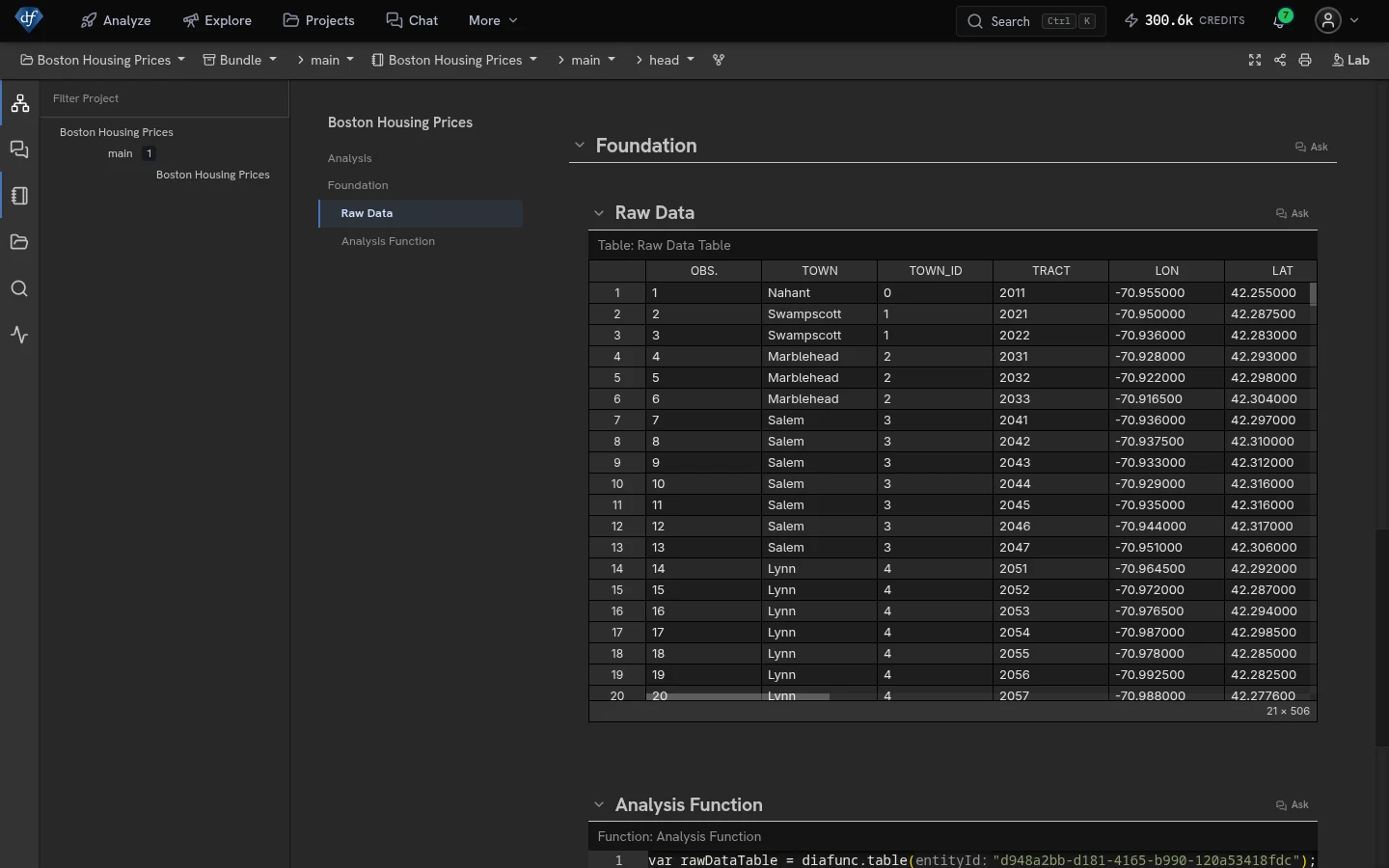Click the Function: Analysis Function title
This screenshot has height=868, width=1389.
point(679,836)
